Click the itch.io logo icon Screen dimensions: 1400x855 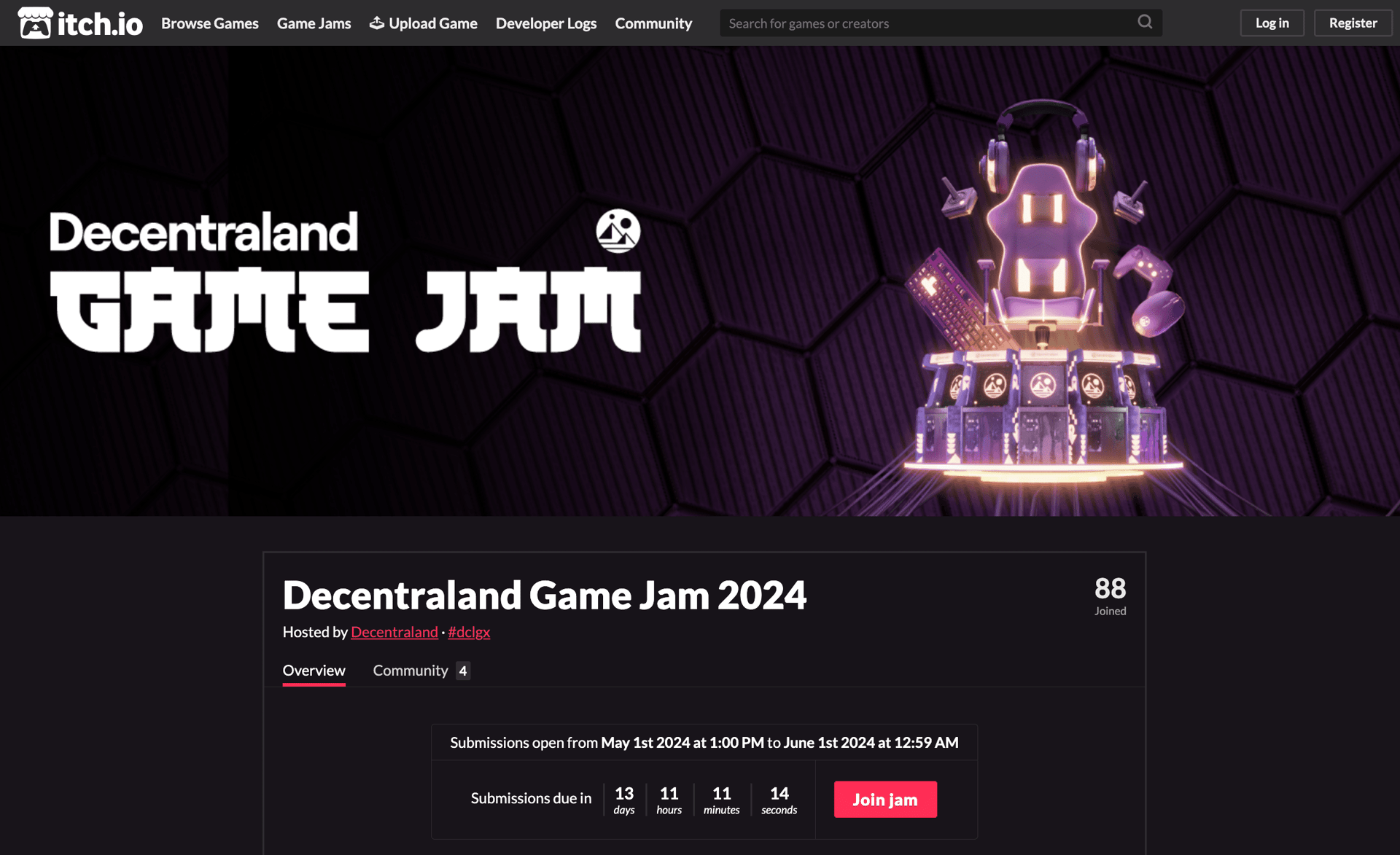click(80, 23)
